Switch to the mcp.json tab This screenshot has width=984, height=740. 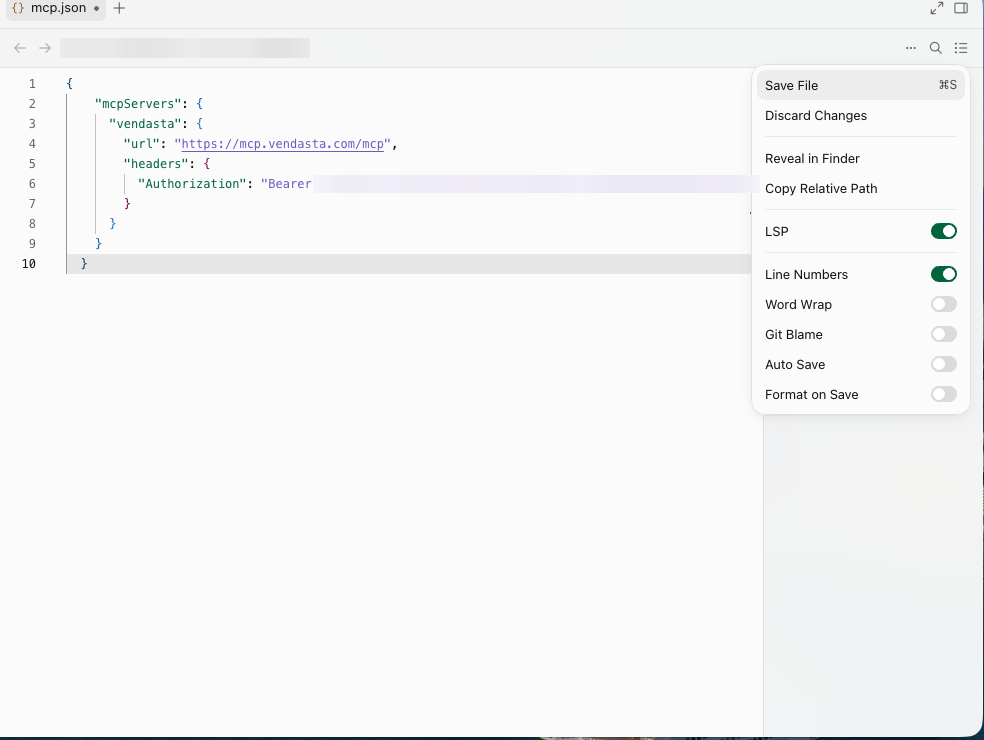click(x=55, y=9)
